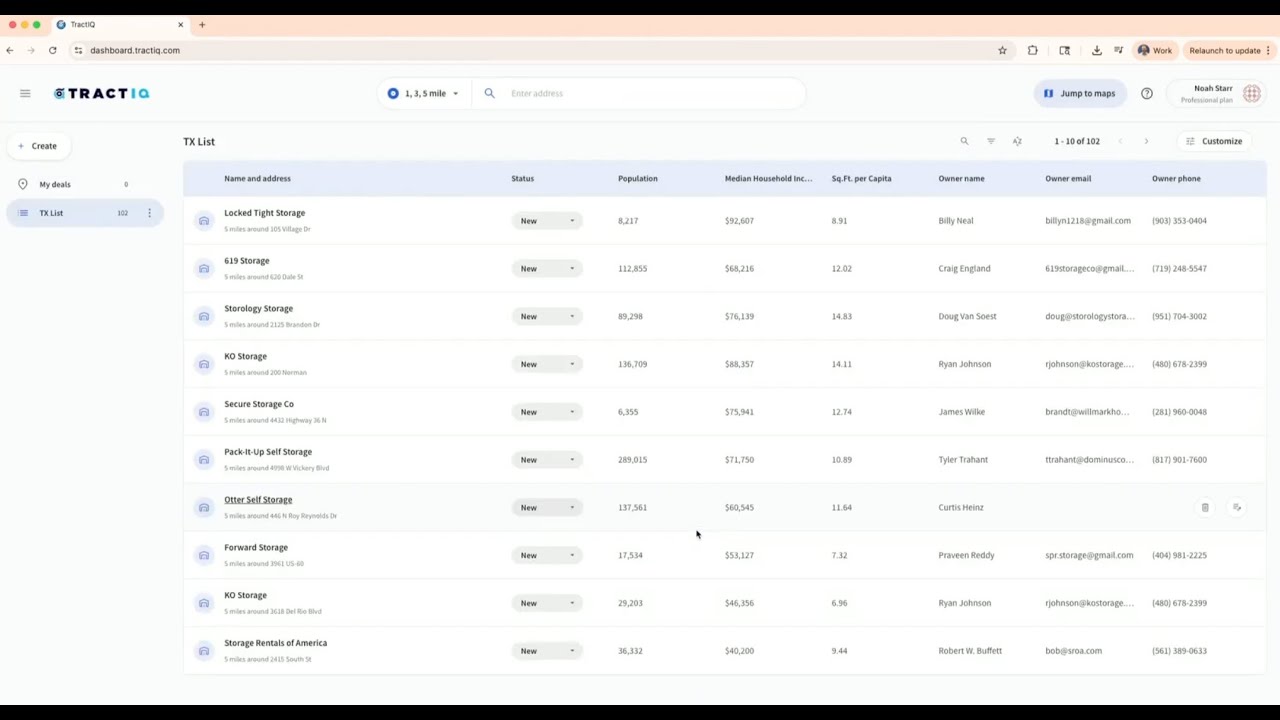Reload the page in the browser
This screenshot has height=720, width=1280.
coord(52,50)
